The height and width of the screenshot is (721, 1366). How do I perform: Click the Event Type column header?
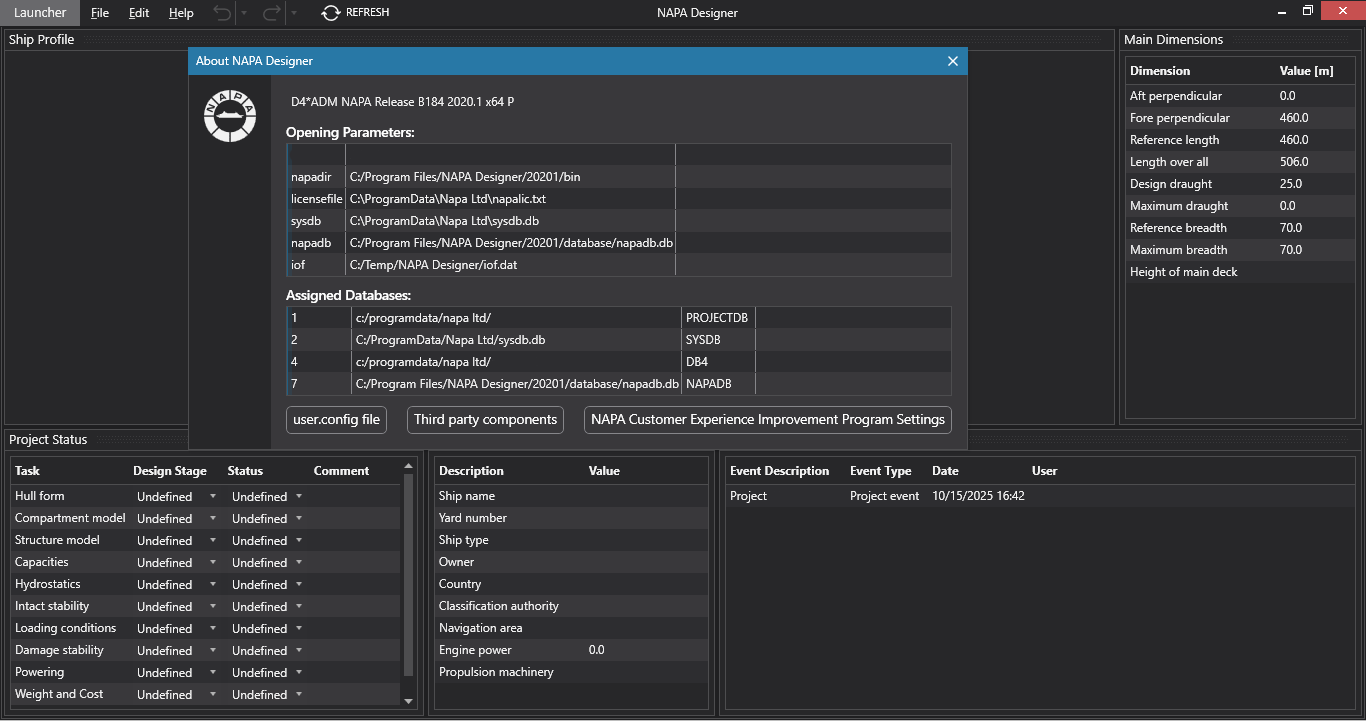point(881,471)
